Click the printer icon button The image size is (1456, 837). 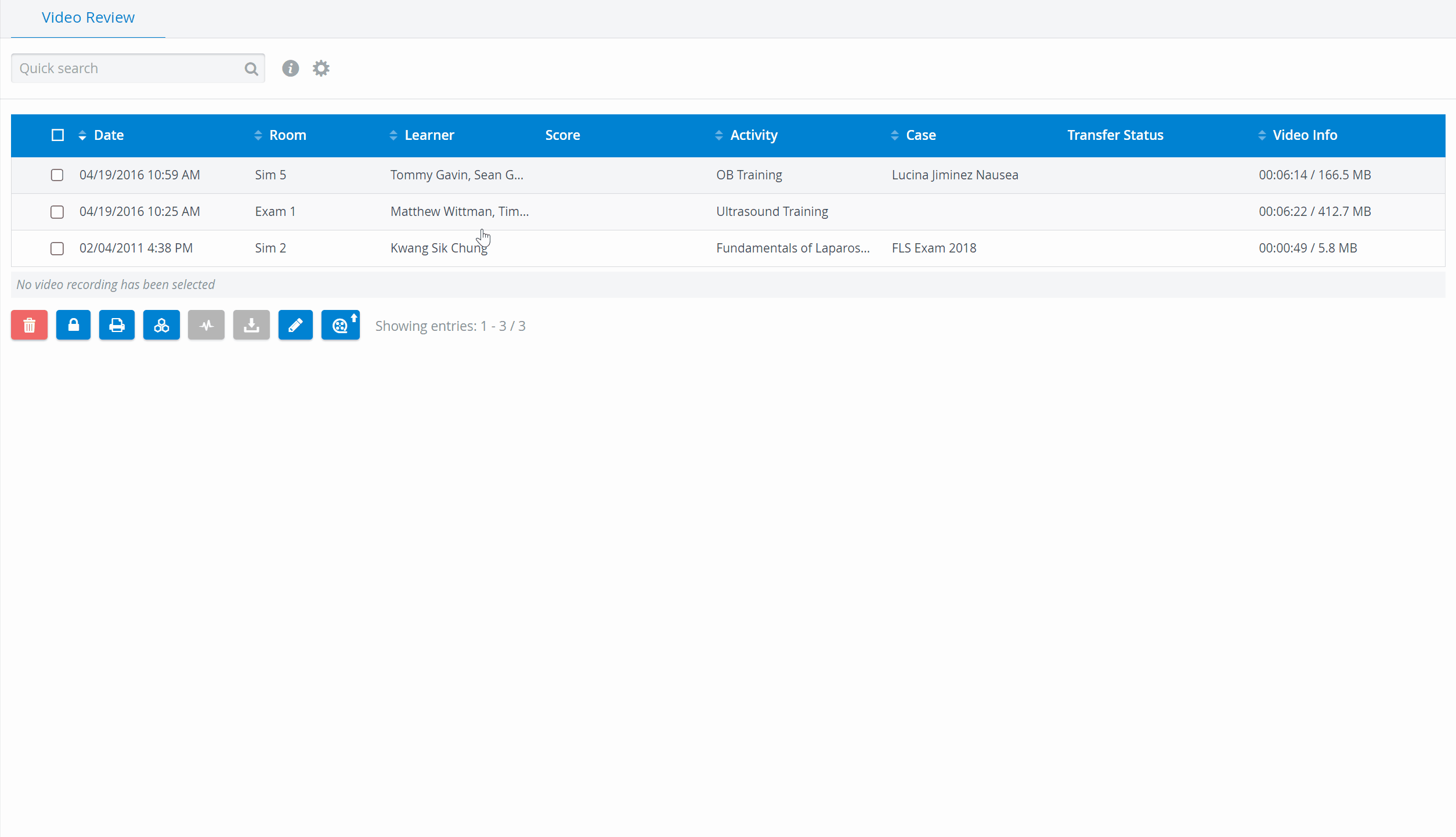(117, 325)
